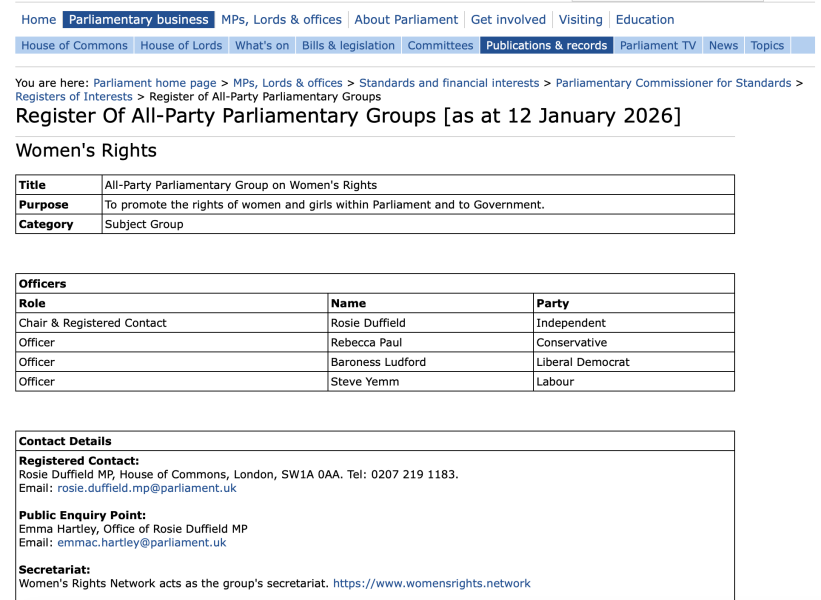Open the Home navigation tab
Viewport: 821px width, 600px height.
(39, 19)
